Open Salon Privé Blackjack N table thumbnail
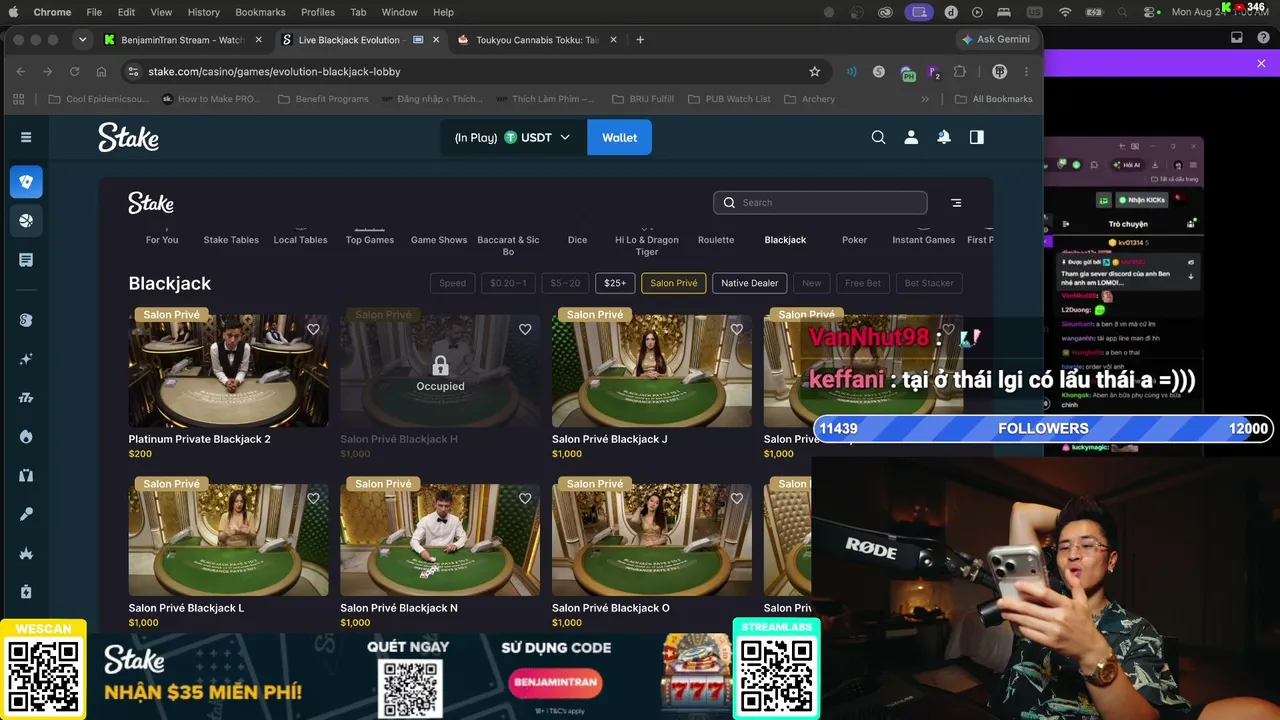 click(x=440, y=540)
